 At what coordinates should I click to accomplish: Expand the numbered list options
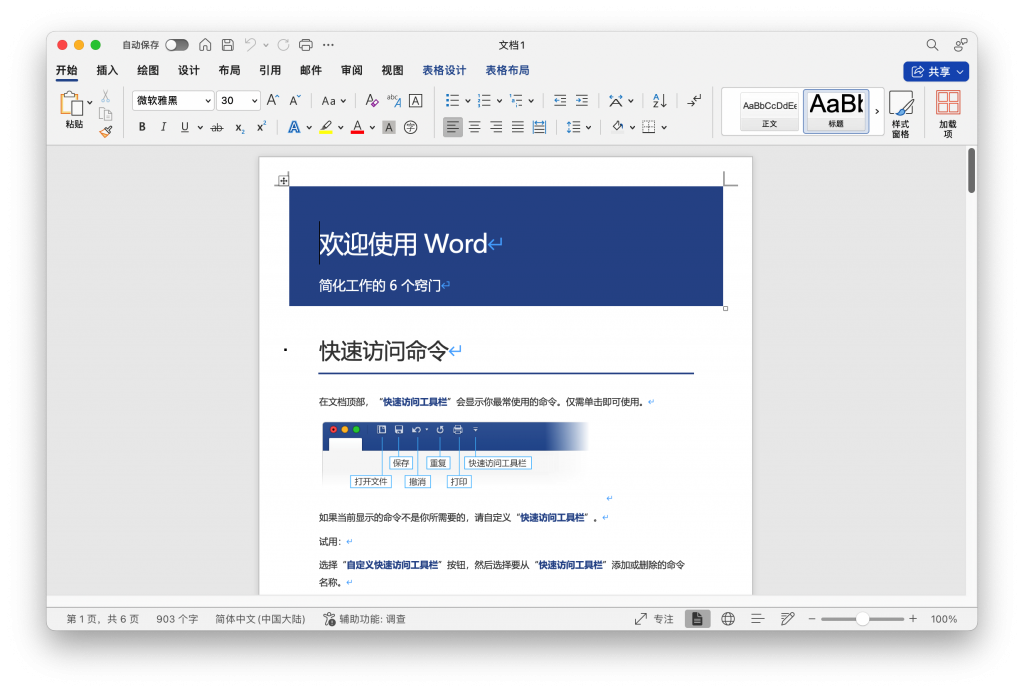pos(500,101)
